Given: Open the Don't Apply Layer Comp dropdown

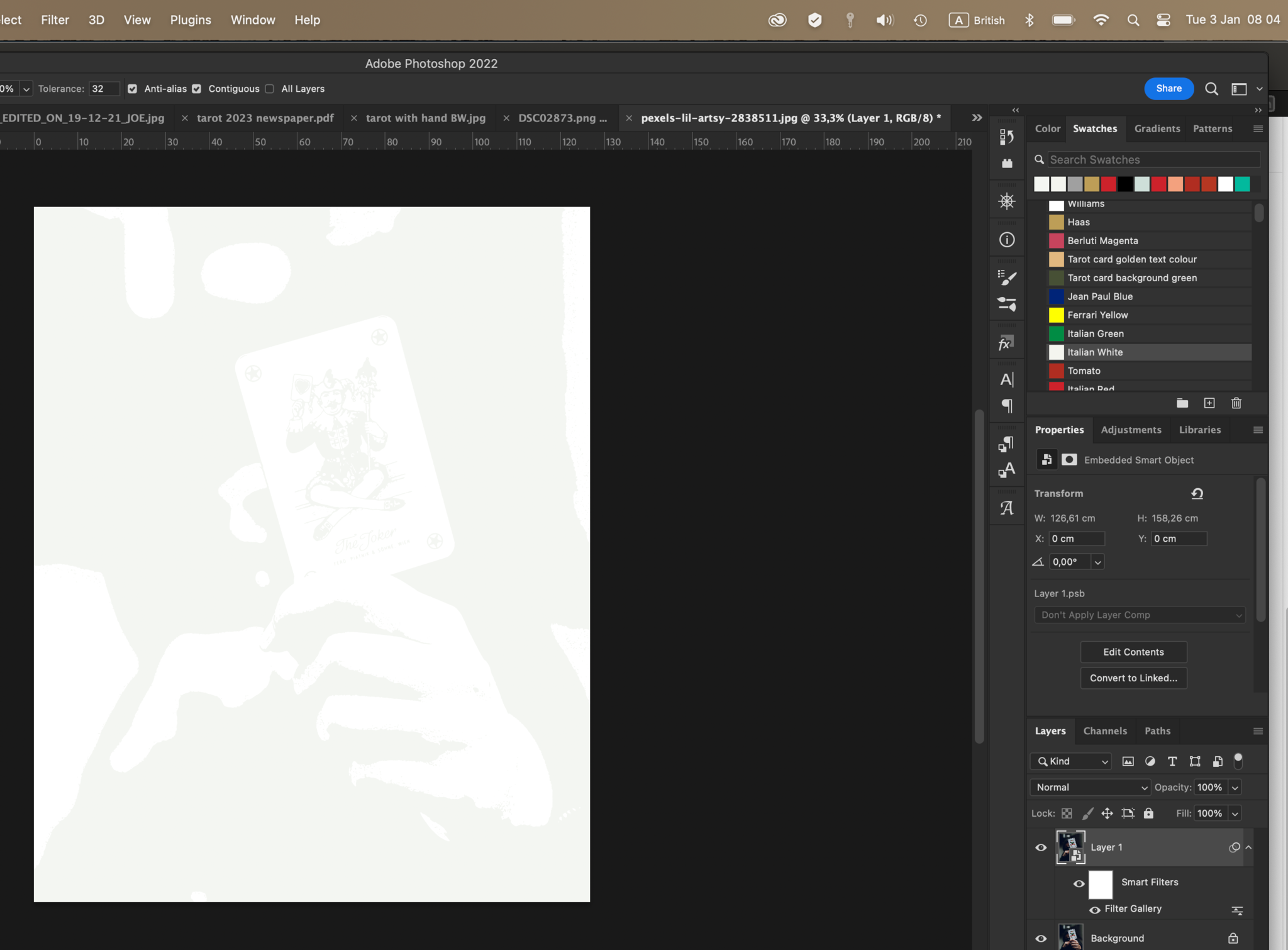Looking at the screenshot, I should pyautogui.click(x=1140, y=615).
